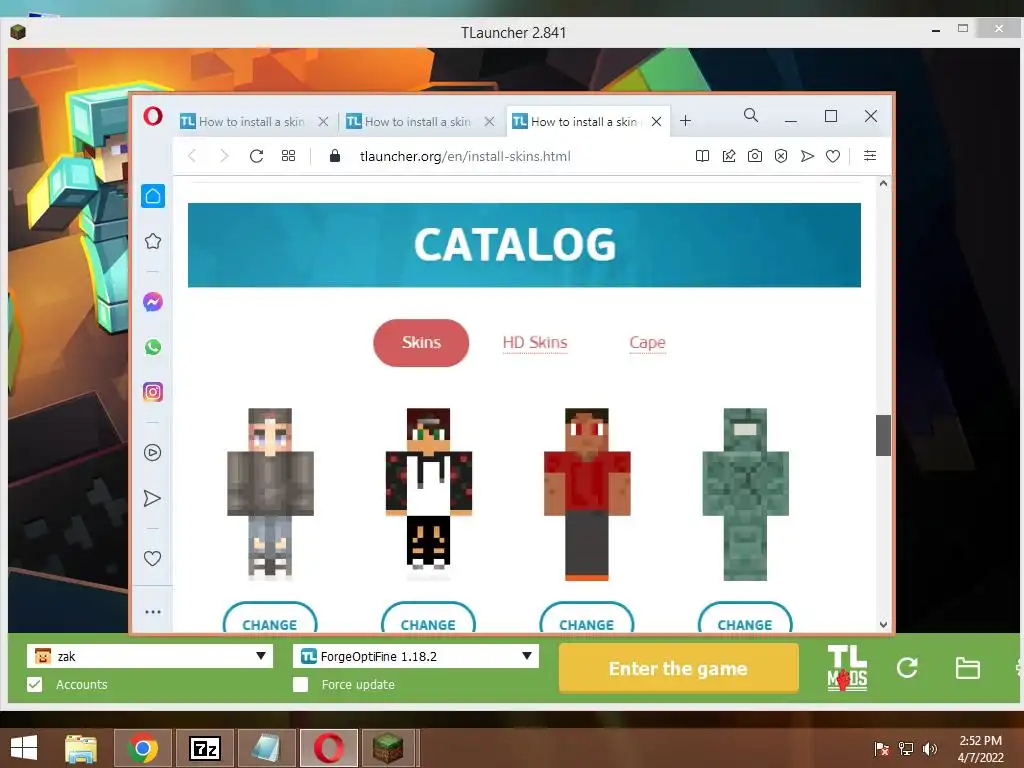Select the Skins catalog tab
The image size is (1024, 768).
pos(421,343)
